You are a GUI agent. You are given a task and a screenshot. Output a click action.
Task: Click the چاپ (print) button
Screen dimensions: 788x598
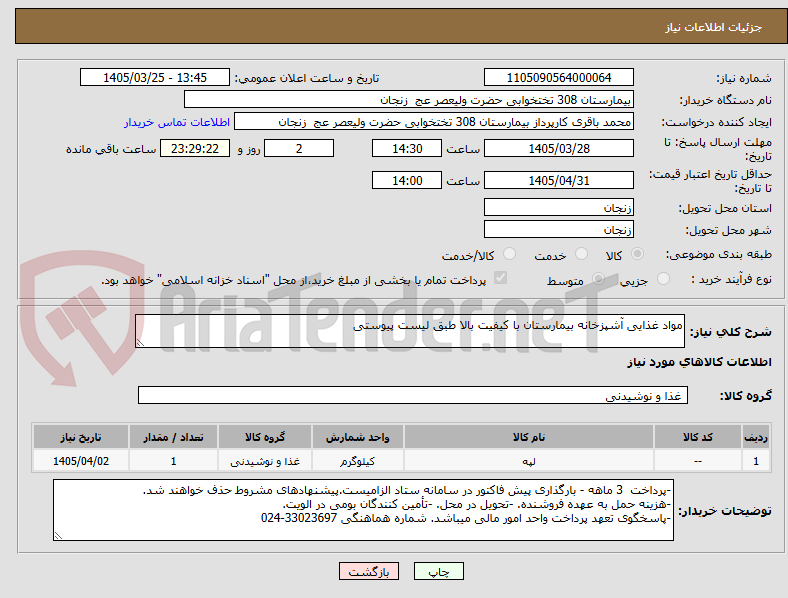[439, 571]
